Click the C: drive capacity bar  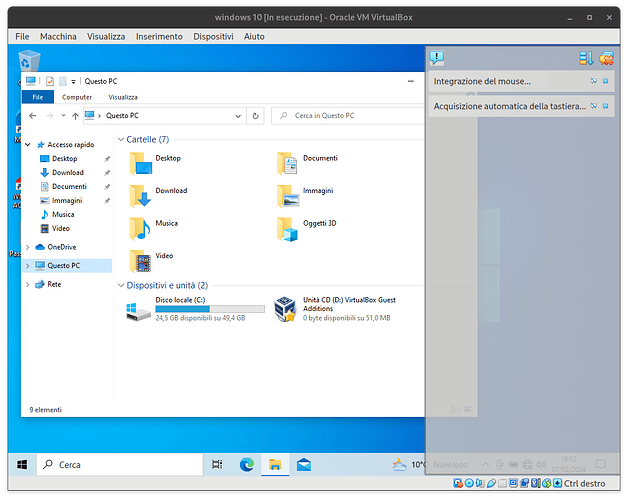point(210,309)
